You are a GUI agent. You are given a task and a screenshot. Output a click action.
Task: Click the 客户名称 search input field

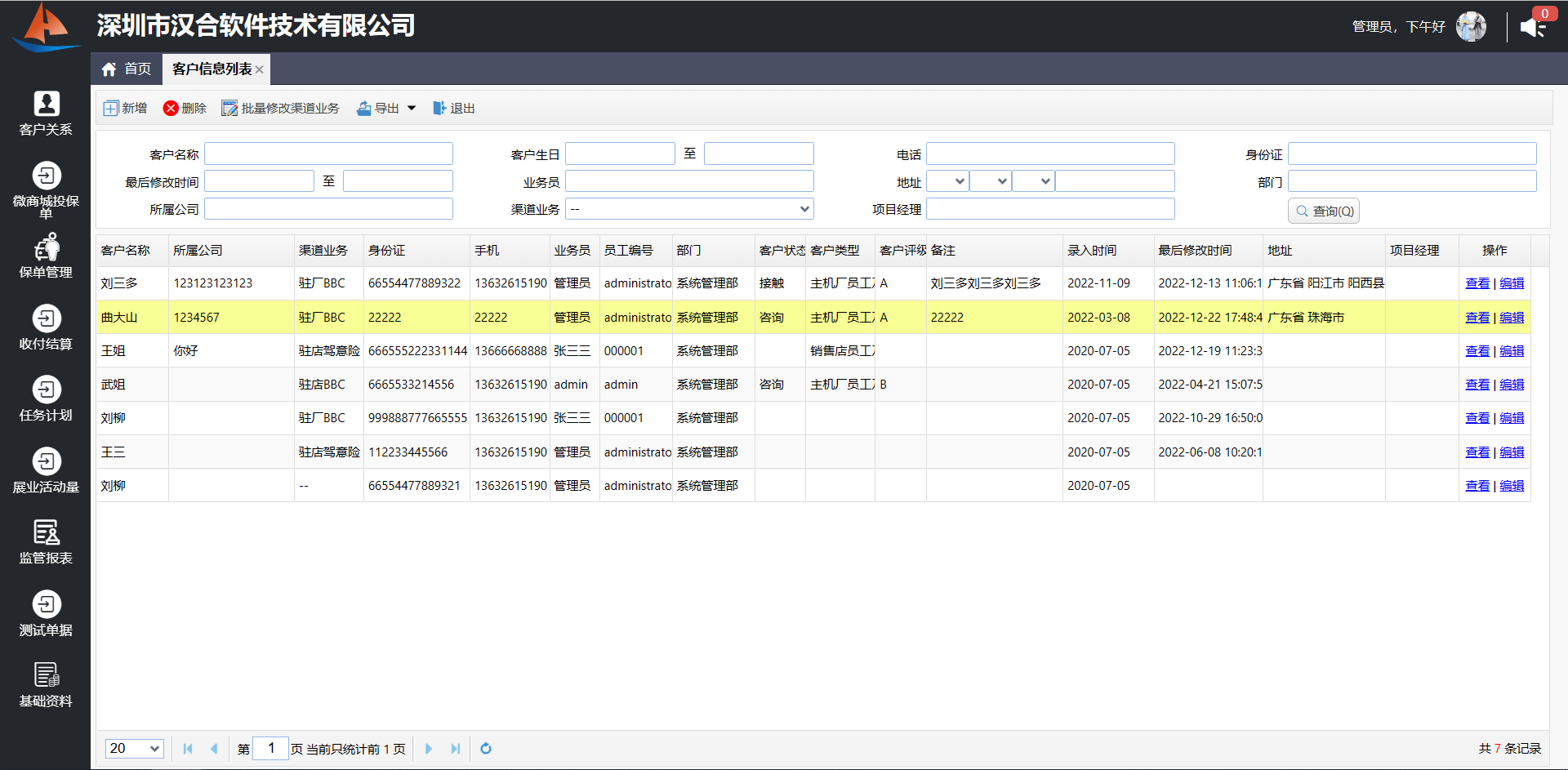[328, 154]
